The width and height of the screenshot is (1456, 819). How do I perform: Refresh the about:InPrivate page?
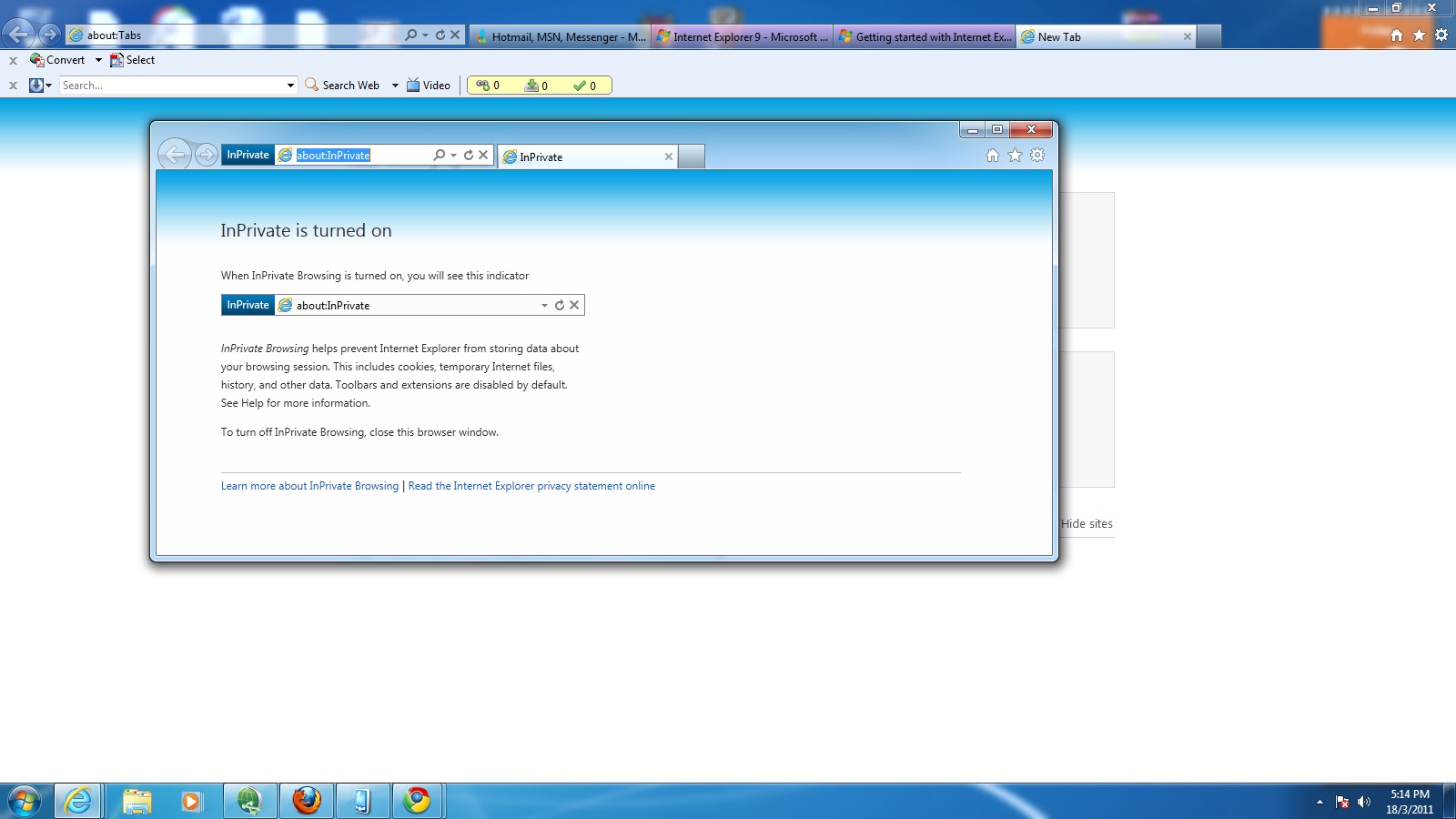[x=469, y=156]
